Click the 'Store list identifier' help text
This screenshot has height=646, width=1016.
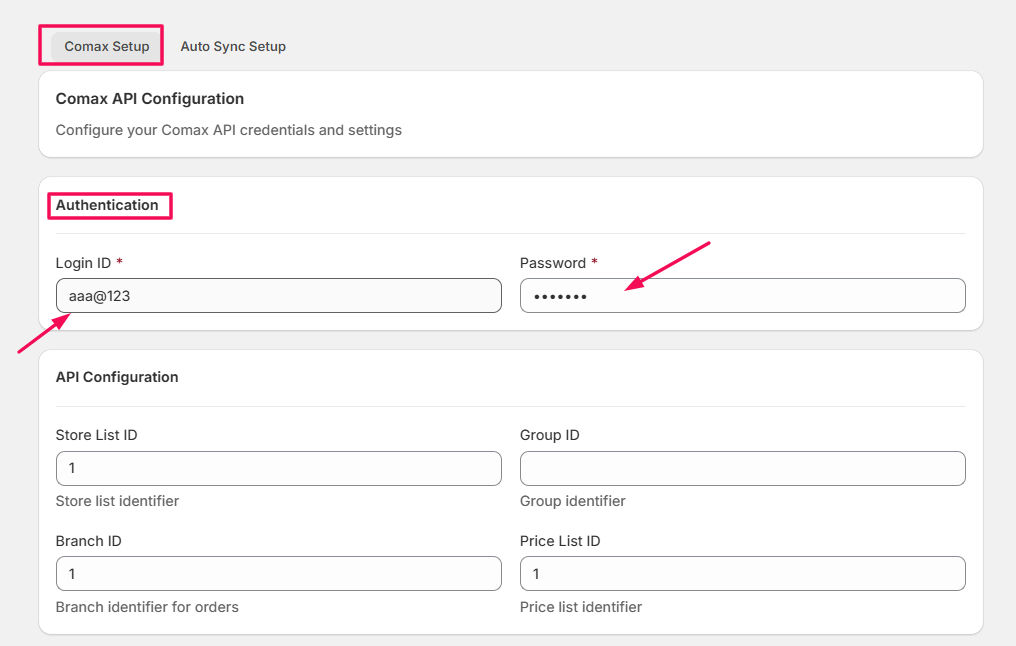pos(117,501)
